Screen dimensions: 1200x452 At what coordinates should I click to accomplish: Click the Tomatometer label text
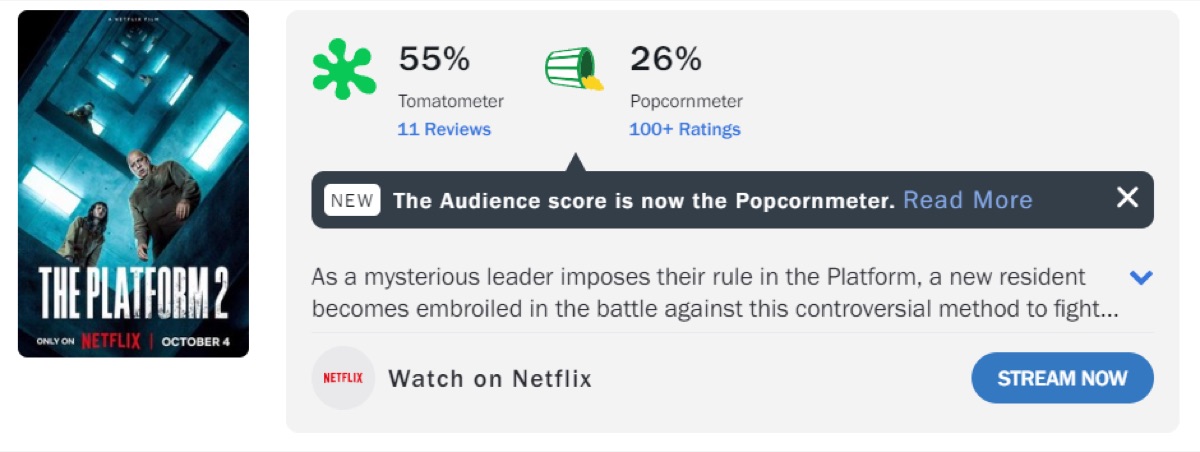coord(450,101)
